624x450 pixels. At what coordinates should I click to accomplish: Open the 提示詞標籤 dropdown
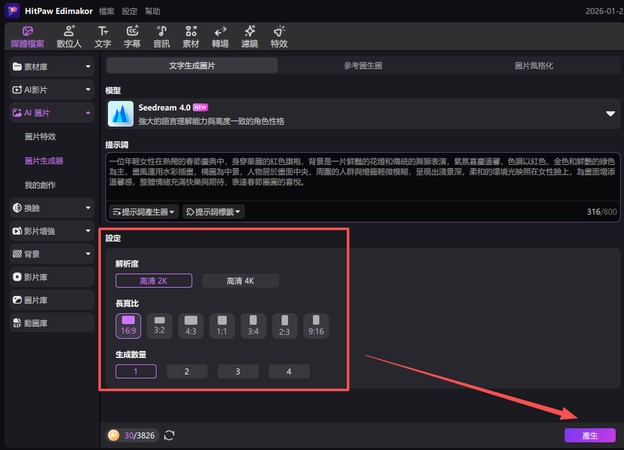click(214, 212)
